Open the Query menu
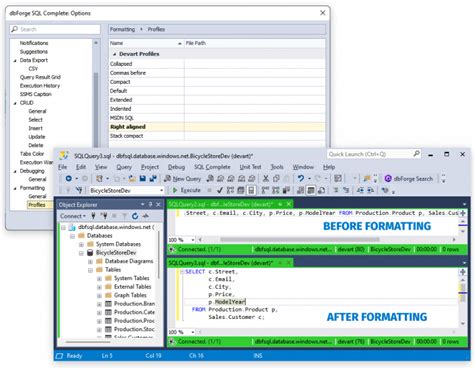 pyautogui.click(x=124, y=167)
